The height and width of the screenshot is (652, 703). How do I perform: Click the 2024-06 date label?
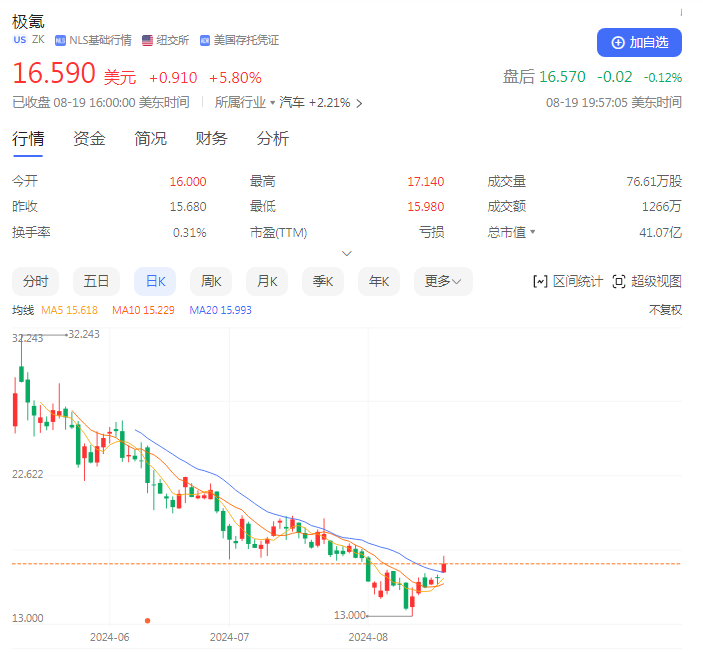click(x=109, y=637)
